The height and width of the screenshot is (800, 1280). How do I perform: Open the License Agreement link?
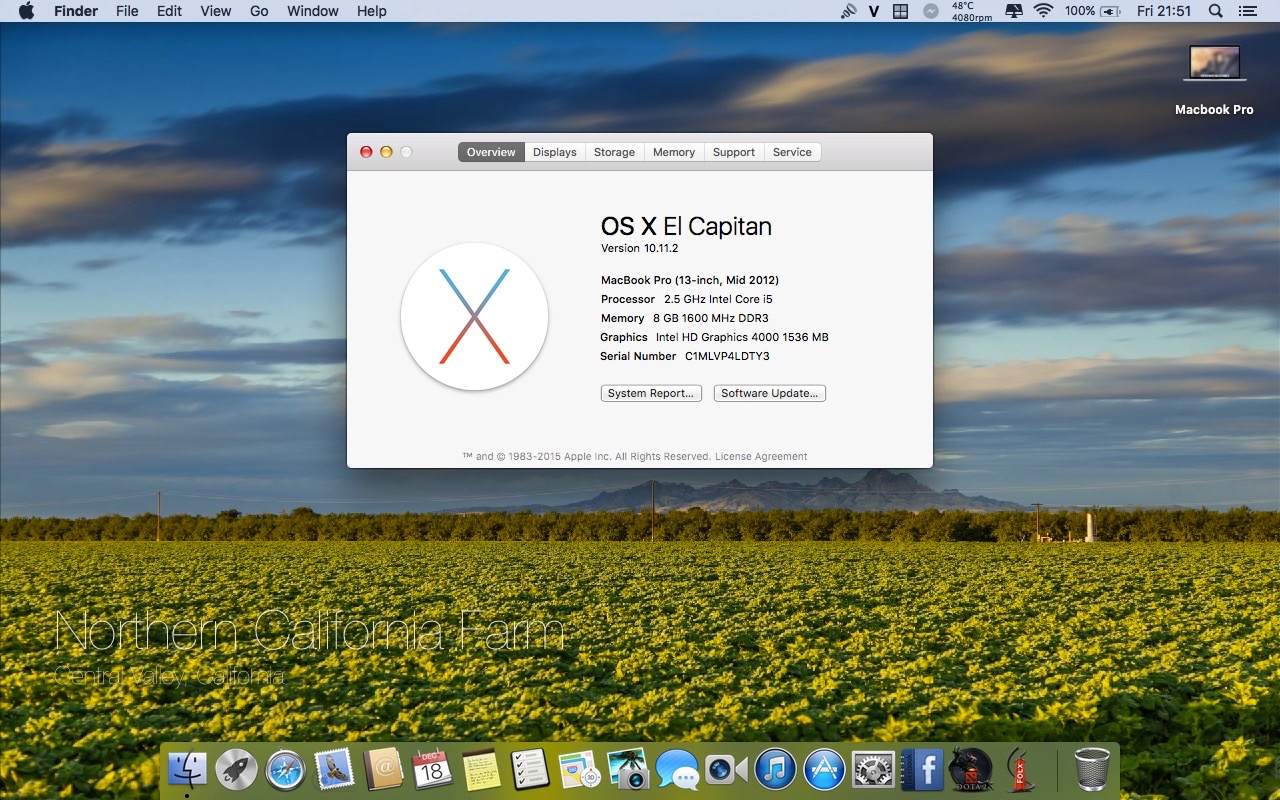coord(760,456)
